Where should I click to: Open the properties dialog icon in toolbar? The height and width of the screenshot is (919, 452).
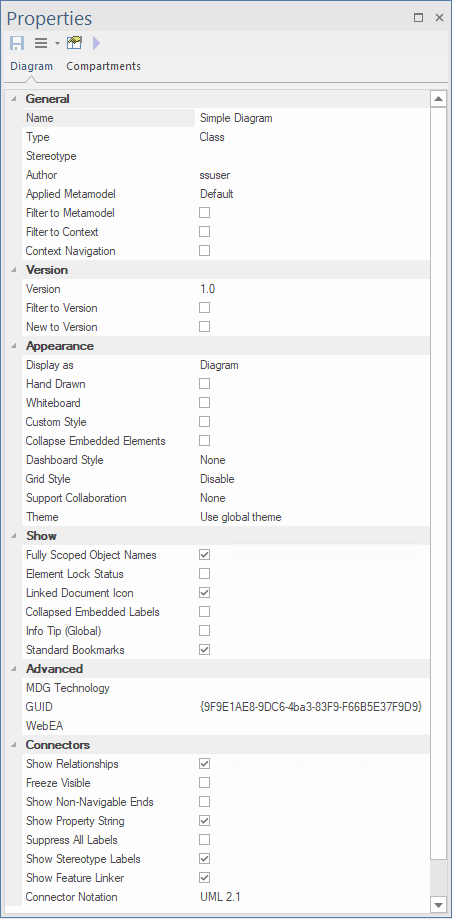74,43
